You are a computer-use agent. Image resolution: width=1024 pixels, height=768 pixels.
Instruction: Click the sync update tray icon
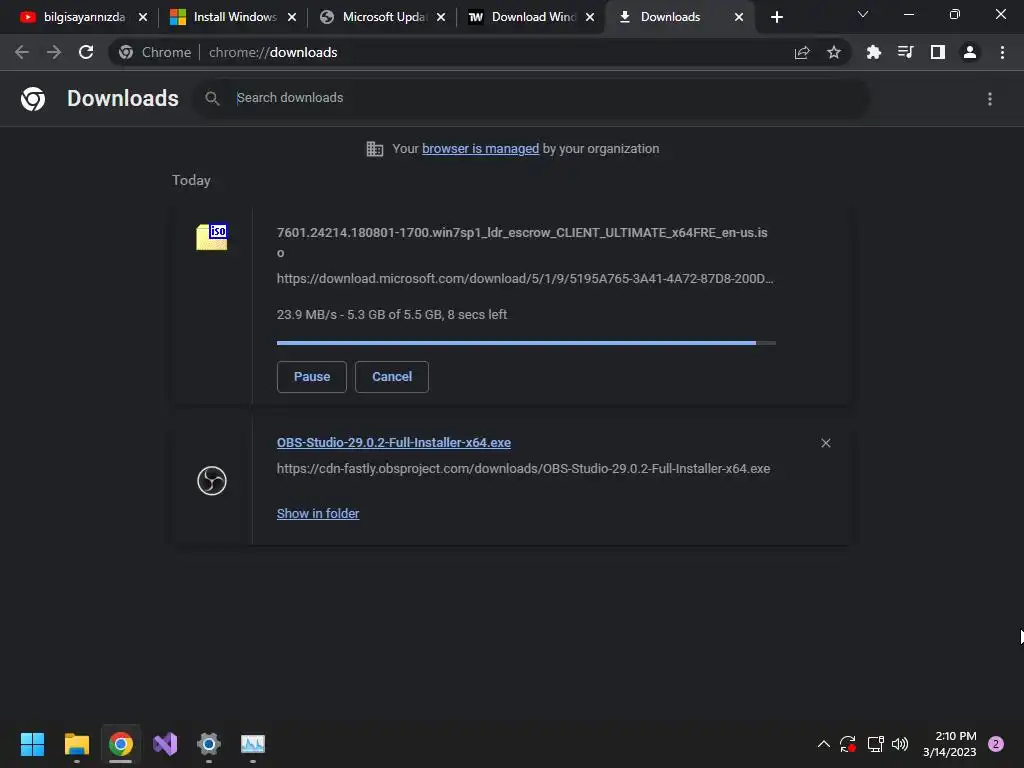point(848,744)
